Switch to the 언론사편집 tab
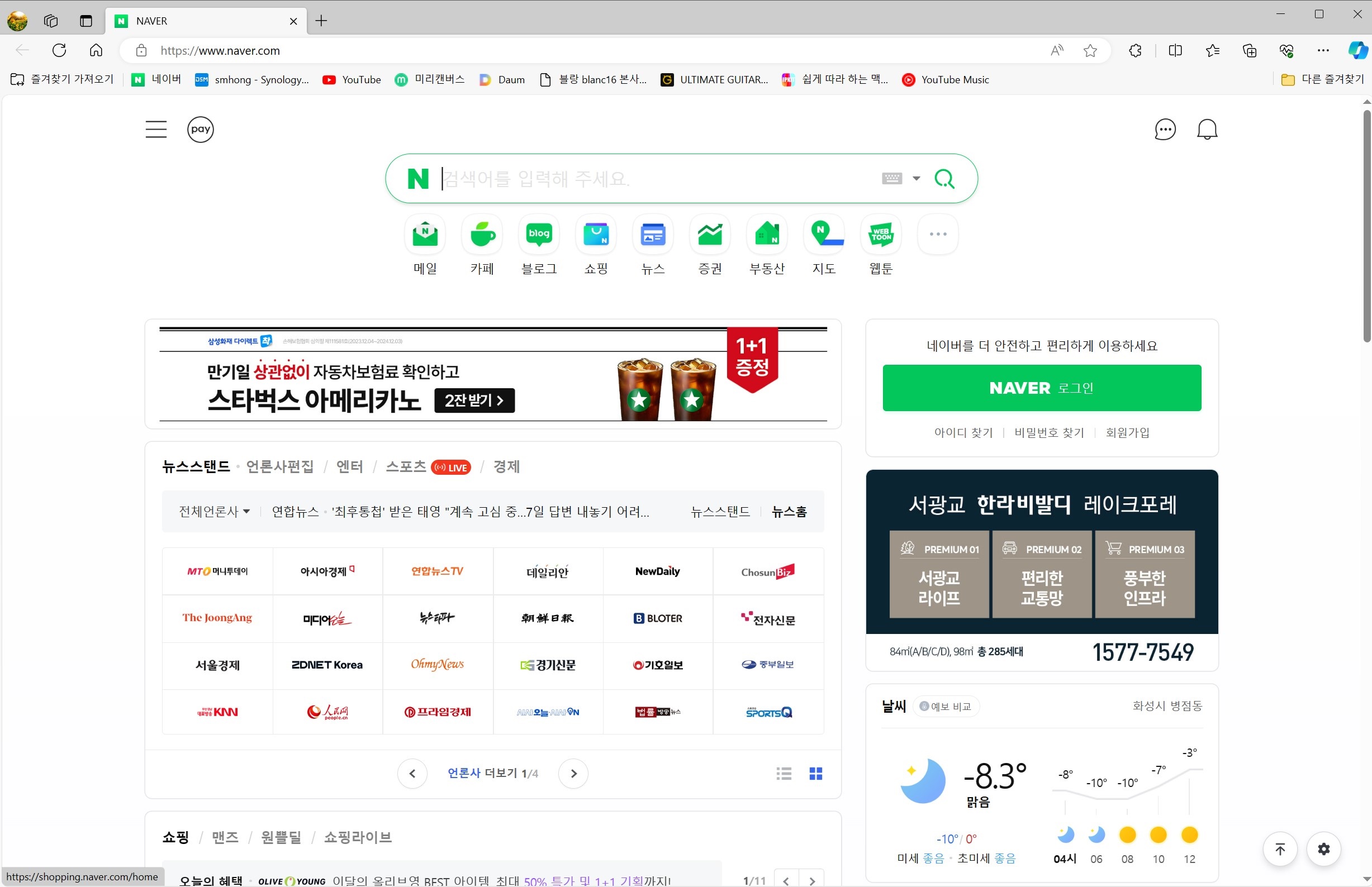 pos(280,466)
